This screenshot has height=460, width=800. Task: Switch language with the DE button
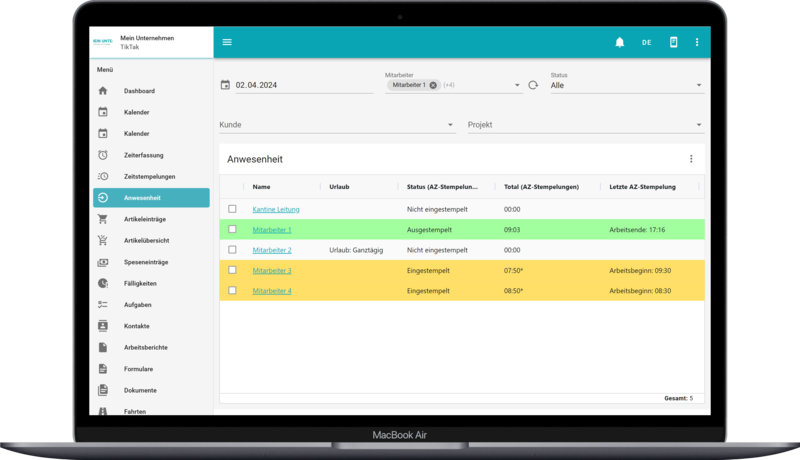pos(646,42)
